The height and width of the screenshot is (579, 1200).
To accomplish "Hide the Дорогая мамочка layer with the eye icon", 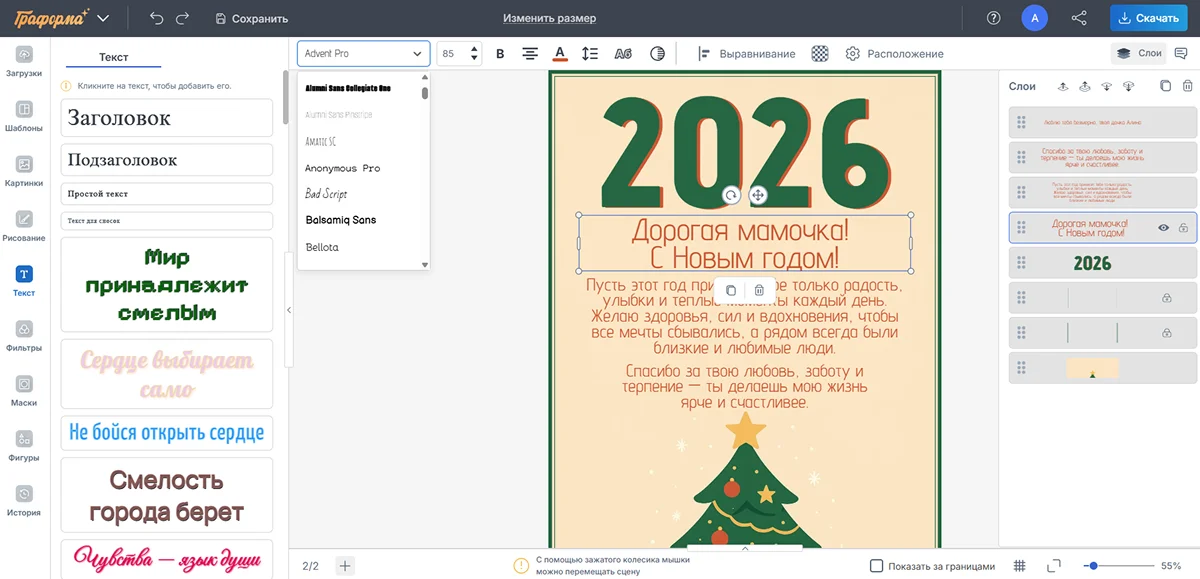I will [x=1163, y=228].
